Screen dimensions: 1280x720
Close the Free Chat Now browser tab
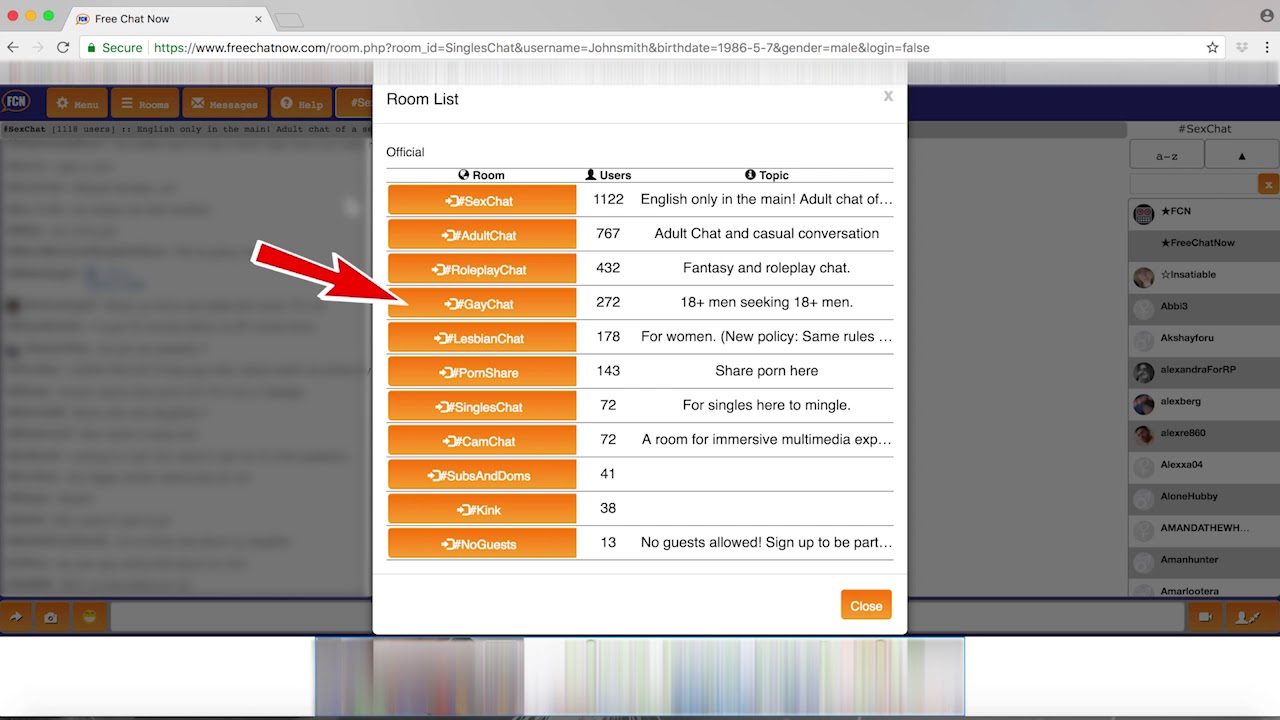[259, 19]
